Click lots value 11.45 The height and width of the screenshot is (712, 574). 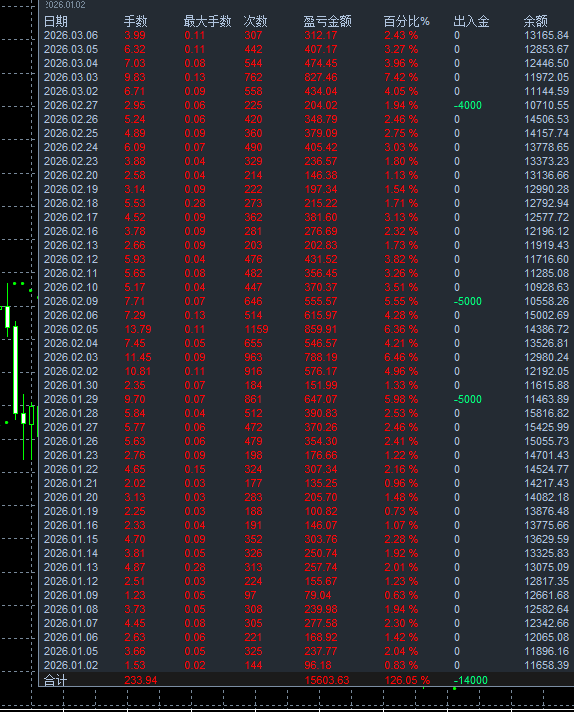coord(138,357)
